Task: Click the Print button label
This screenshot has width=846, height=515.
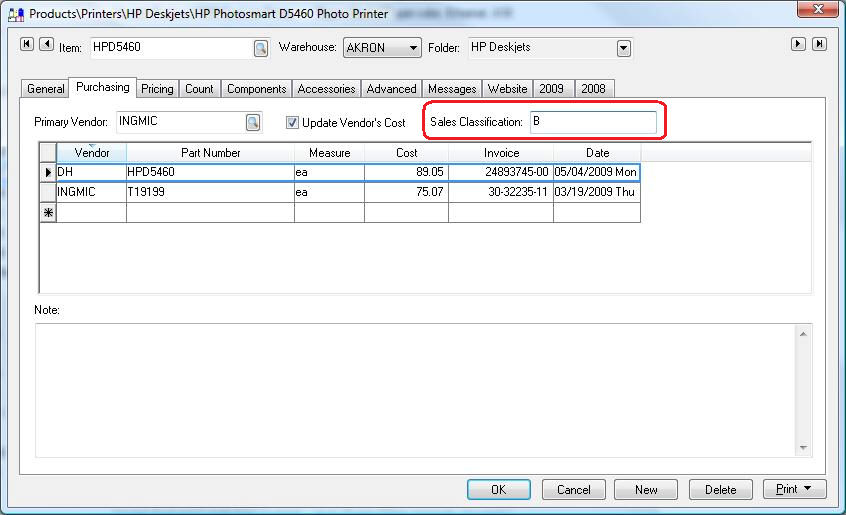Action: coord(786,489)
